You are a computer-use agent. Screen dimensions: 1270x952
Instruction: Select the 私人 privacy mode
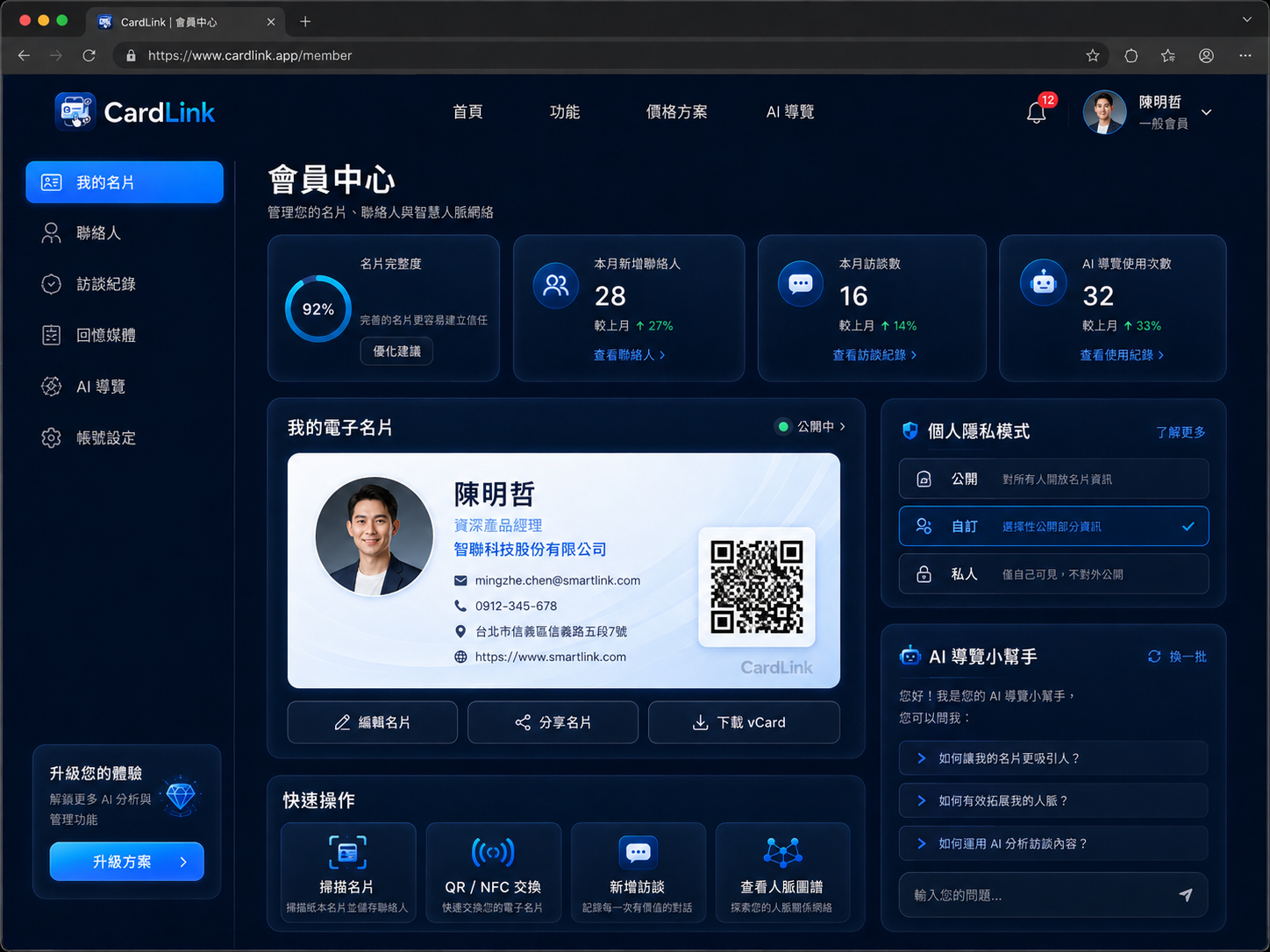tap(1053, 574)
